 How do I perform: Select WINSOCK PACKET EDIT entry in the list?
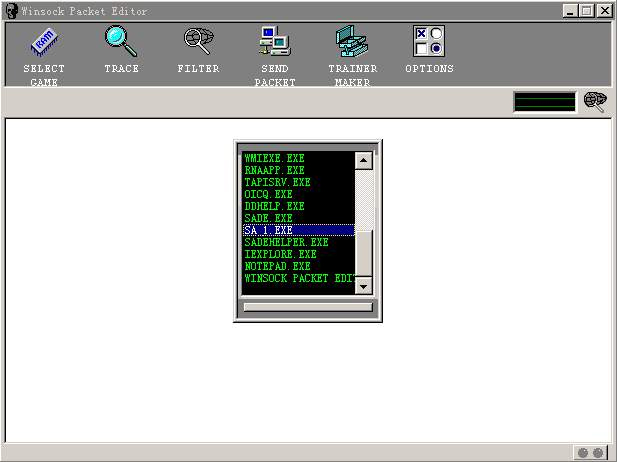tap(299, 278)
